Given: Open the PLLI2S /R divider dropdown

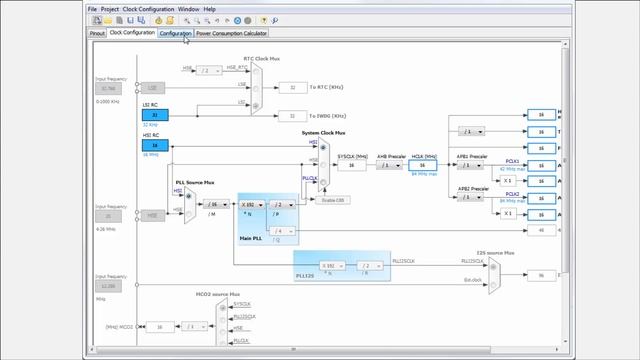Looking at the screenshot, I should tap(370, 266).
